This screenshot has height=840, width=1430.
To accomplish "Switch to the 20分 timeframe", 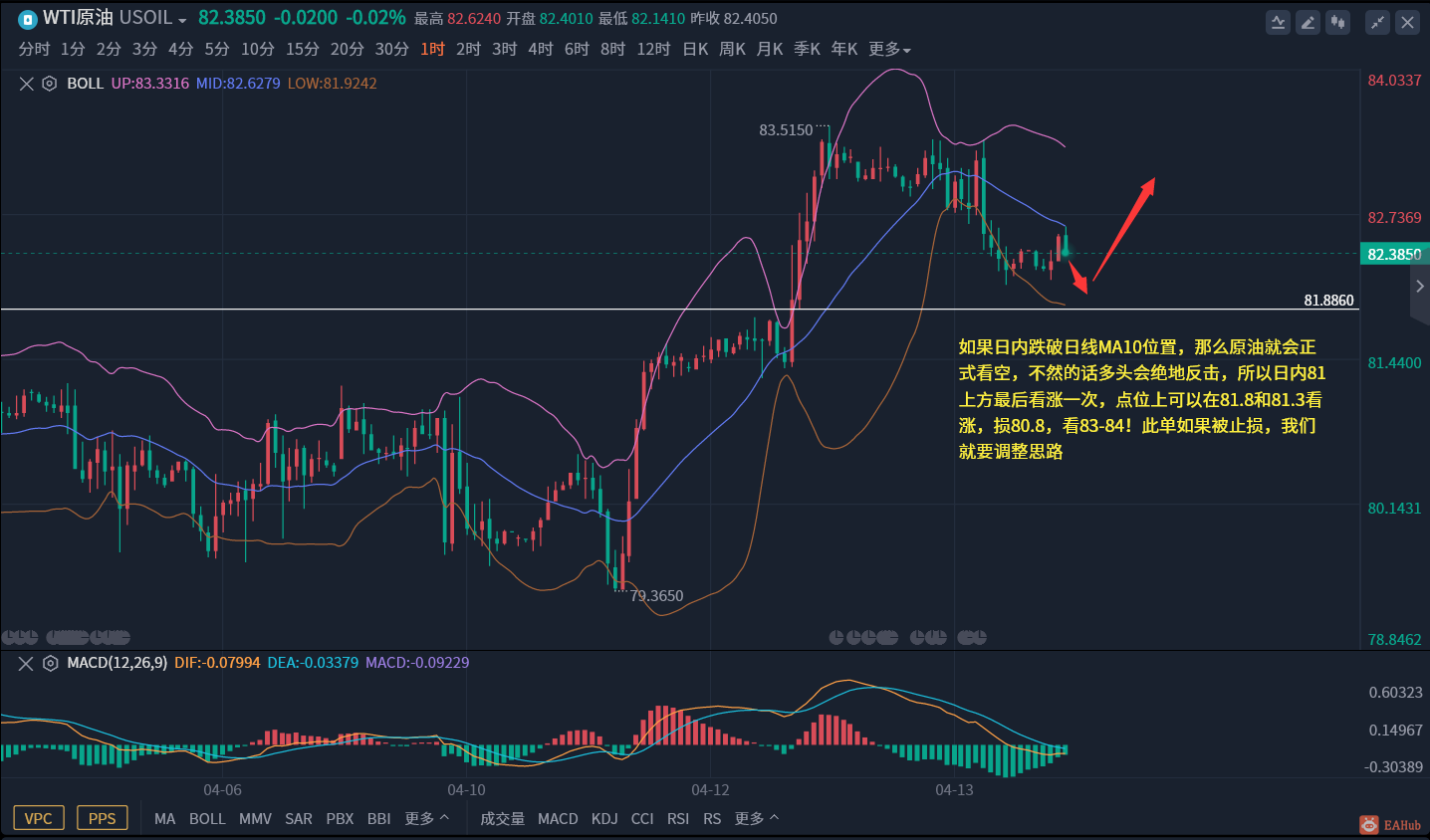I will pyautogui.click(x=347, y=49).
